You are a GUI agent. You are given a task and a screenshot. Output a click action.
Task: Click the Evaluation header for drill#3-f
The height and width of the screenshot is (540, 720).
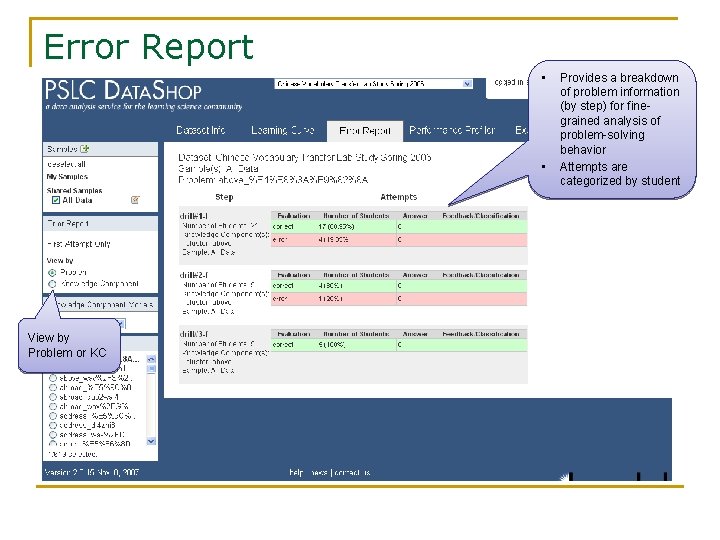[x=294, y=334]
